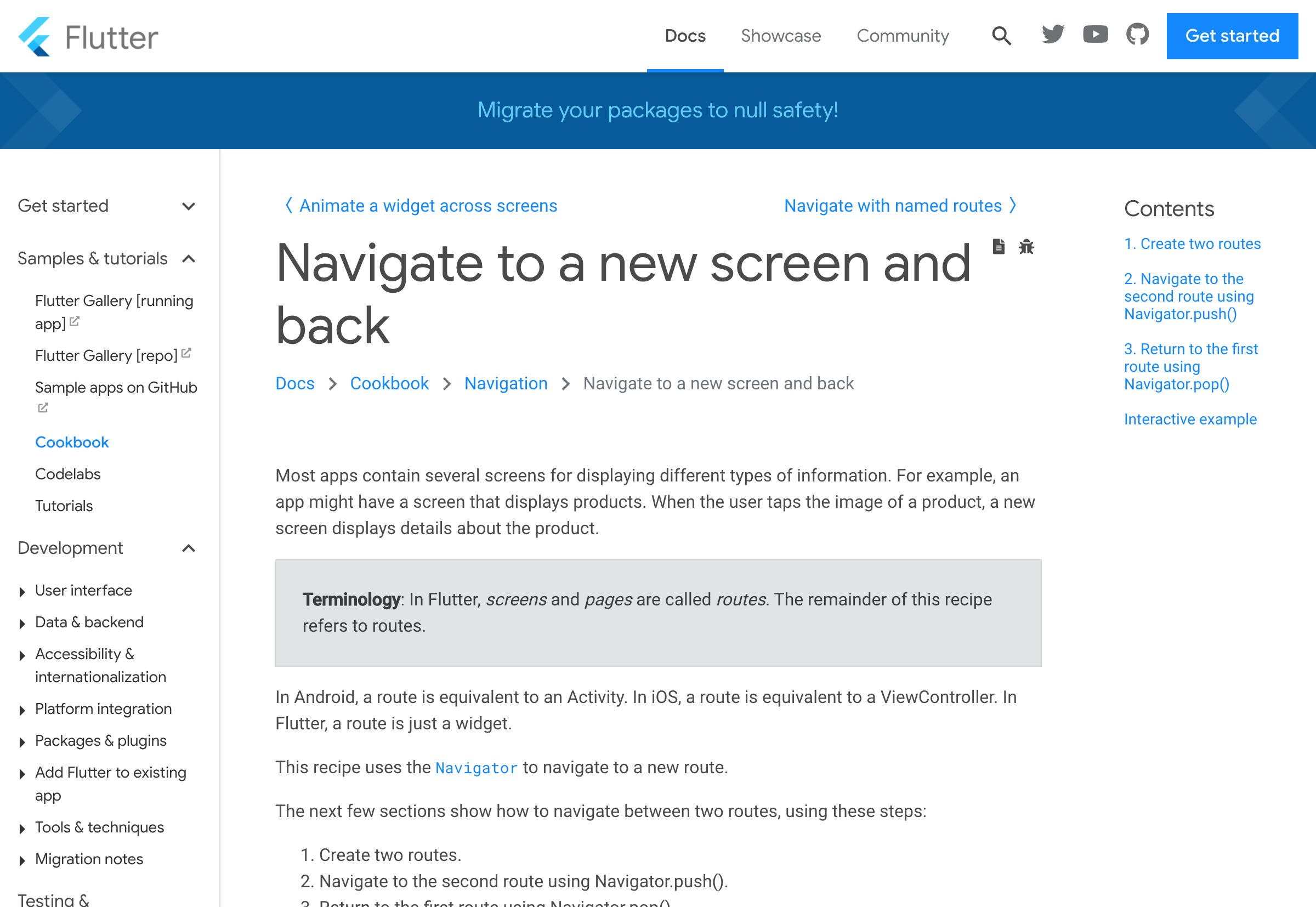The width and height of the screenshot is (1316, 907).
Task: Click the Navigator link in body text
Action: (476, 768)
